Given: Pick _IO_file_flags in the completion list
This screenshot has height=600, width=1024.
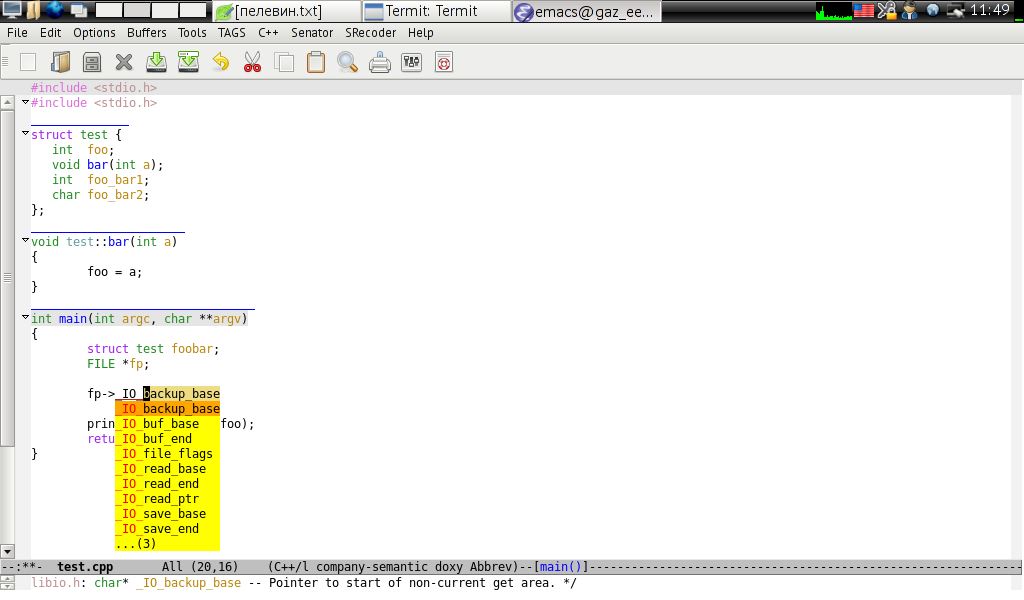Looking at the screenshot, I should point(167,454).
